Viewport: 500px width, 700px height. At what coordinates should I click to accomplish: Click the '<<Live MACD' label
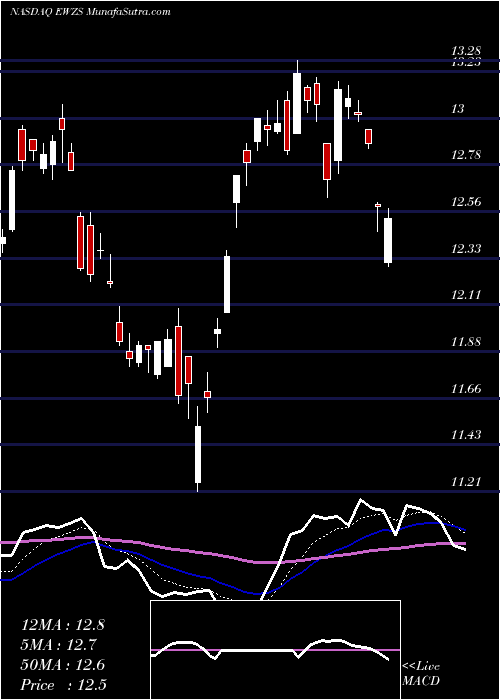[x=421, y=673]
